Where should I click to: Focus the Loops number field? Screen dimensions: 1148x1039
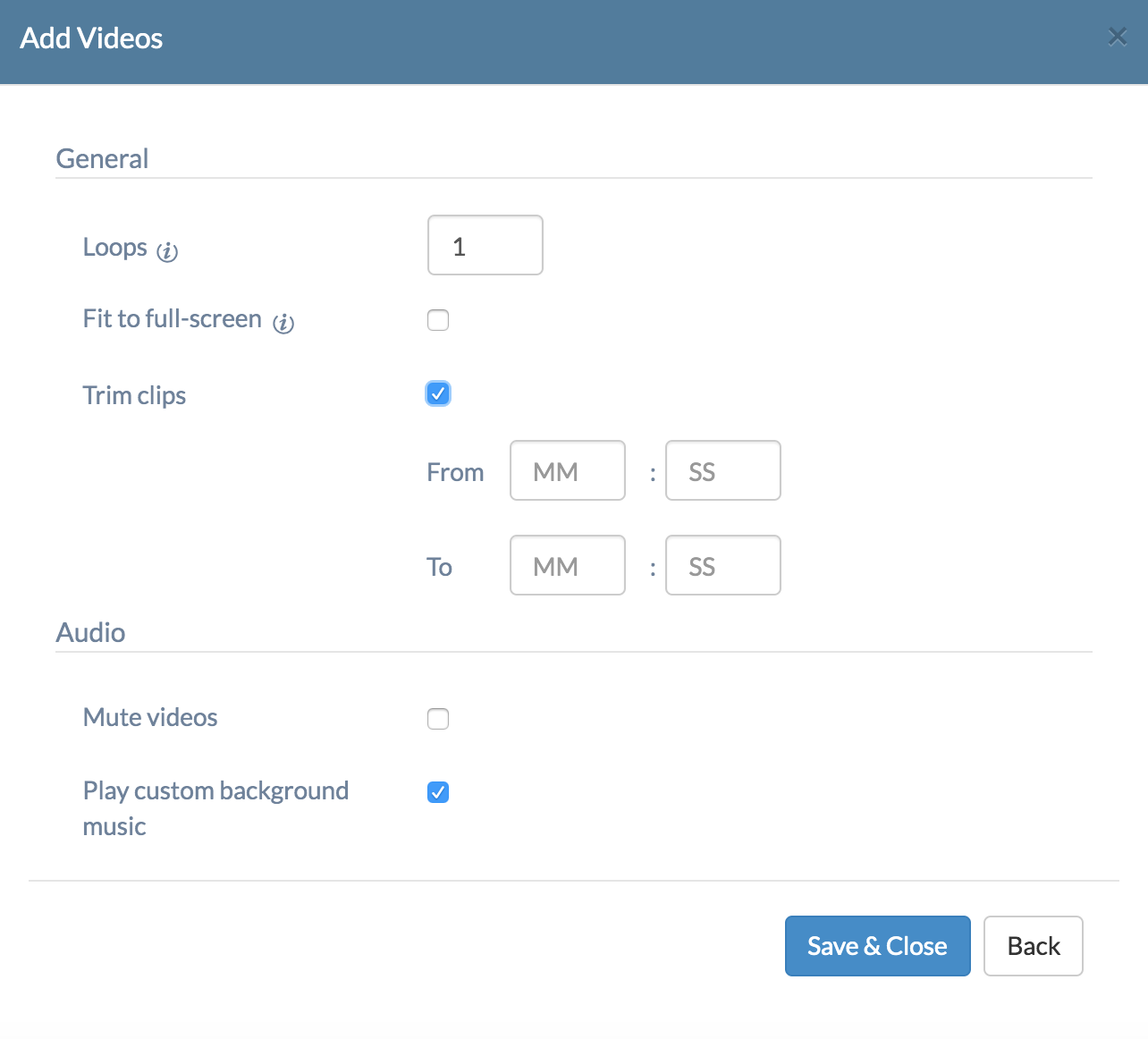click(485, 245)
